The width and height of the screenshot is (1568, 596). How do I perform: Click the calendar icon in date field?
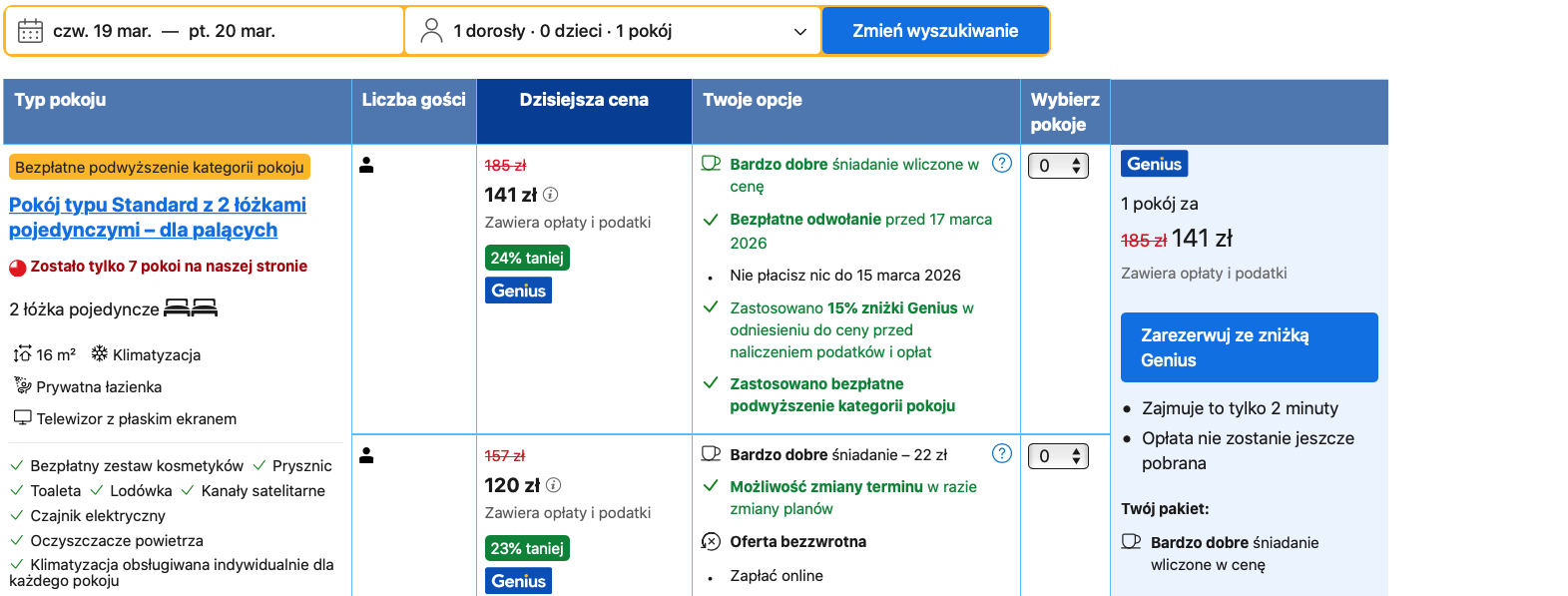coord(31,31)
